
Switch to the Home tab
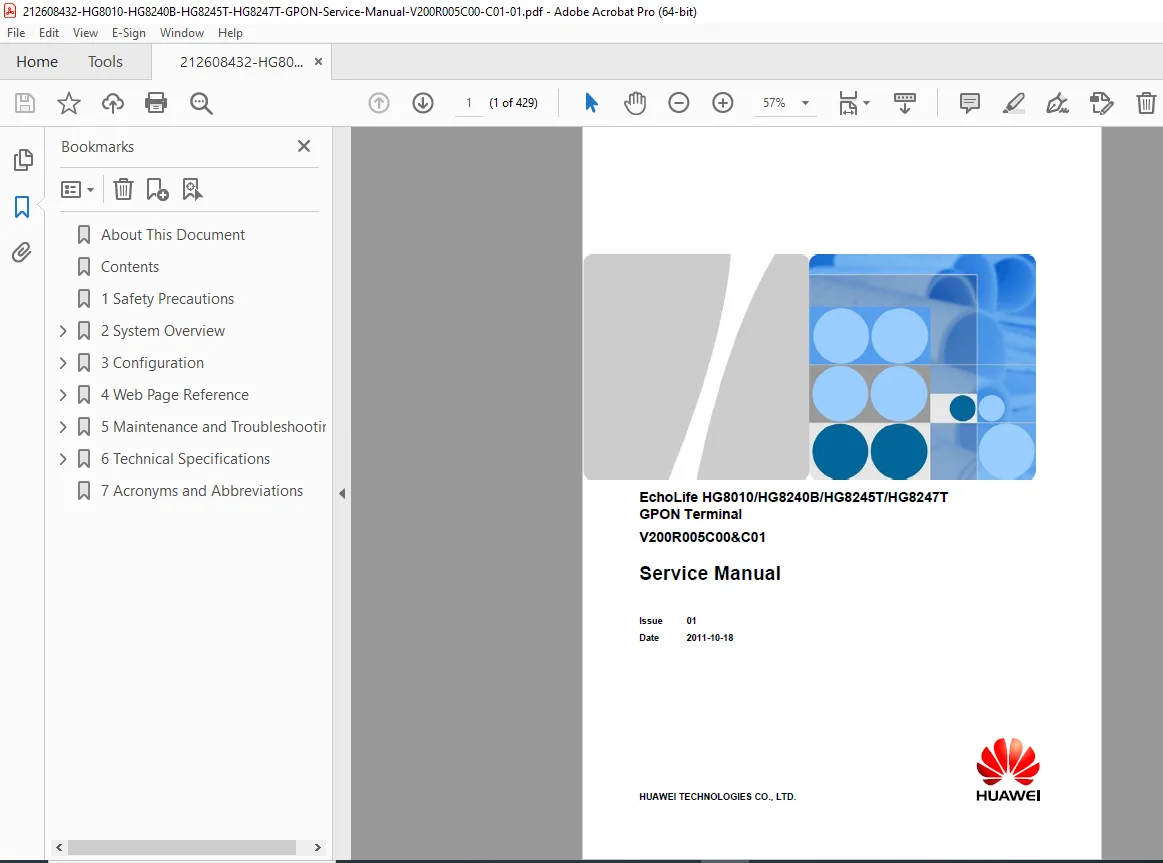point(37,62)
